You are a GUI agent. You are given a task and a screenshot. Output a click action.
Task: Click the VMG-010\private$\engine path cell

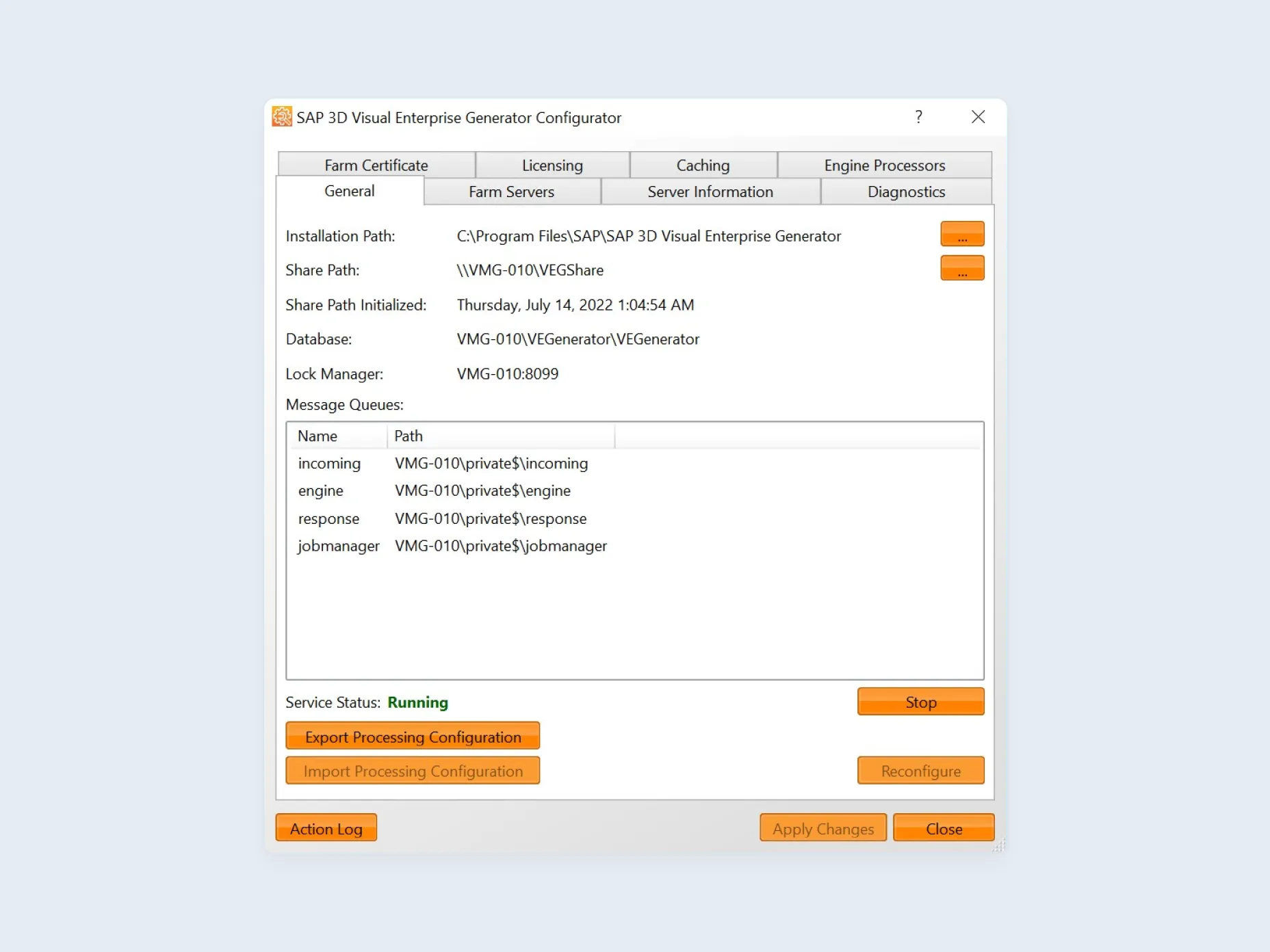482,490
